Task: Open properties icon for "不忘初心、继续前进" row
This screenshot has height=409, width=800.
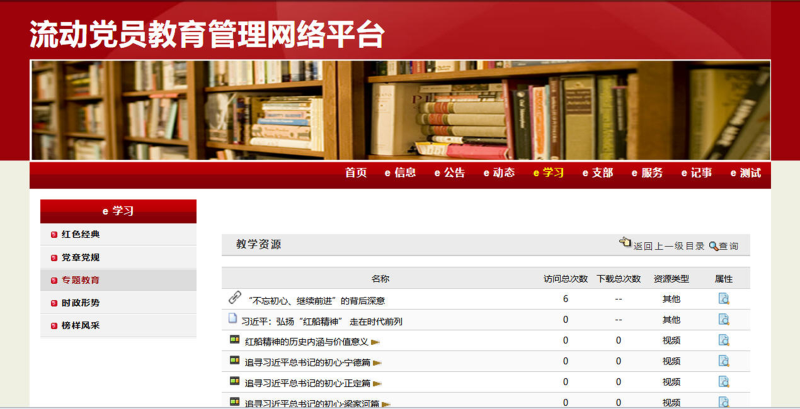Action: 724,298
